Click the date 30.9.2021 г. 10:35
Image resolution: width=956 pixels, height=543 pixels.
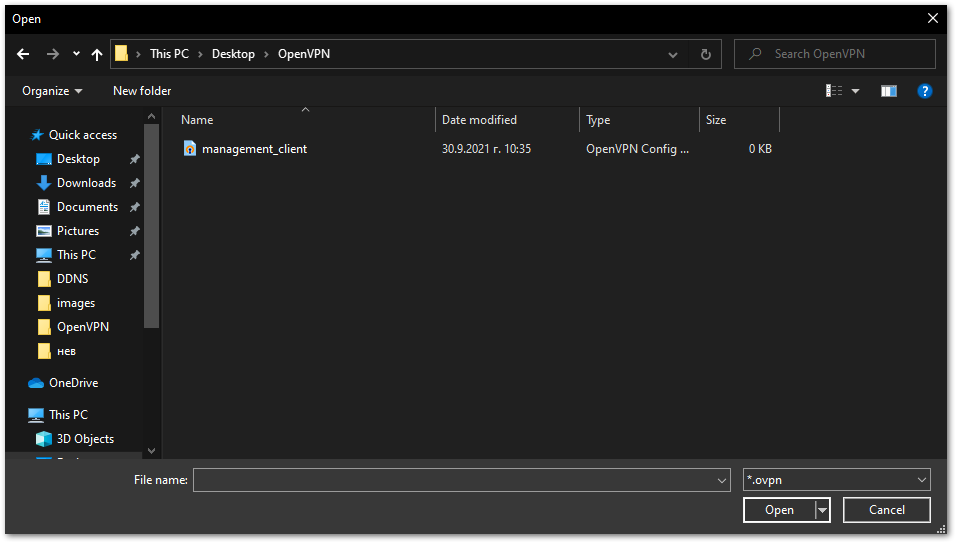click(x=486, y=149)
